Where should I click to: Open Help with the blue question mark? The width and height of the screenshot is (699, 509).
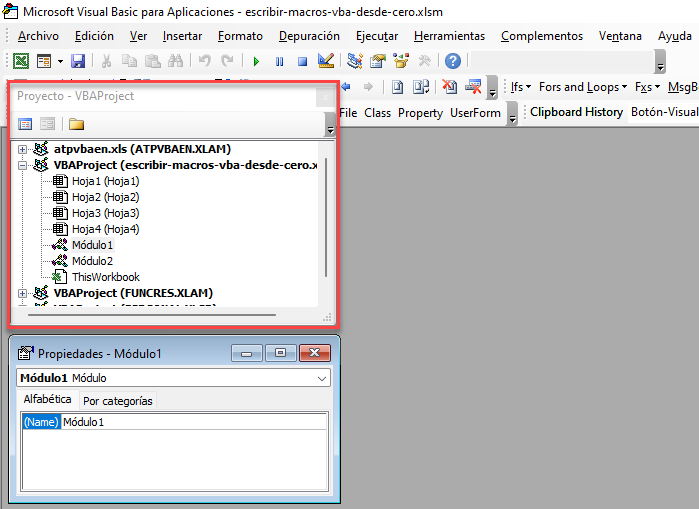453,61
